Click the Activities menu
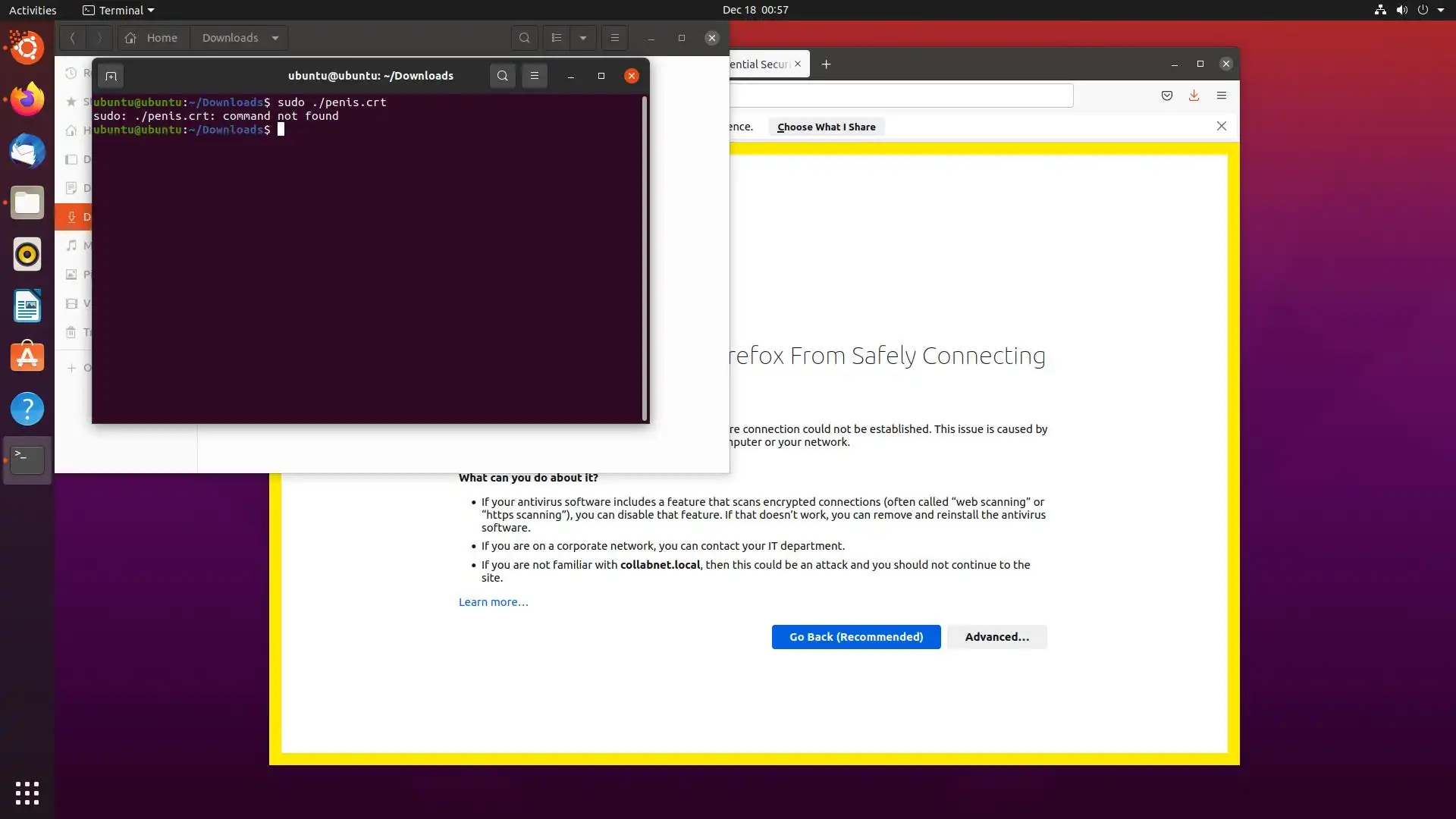The image size is (1456, 819). (x=33, y=10)
